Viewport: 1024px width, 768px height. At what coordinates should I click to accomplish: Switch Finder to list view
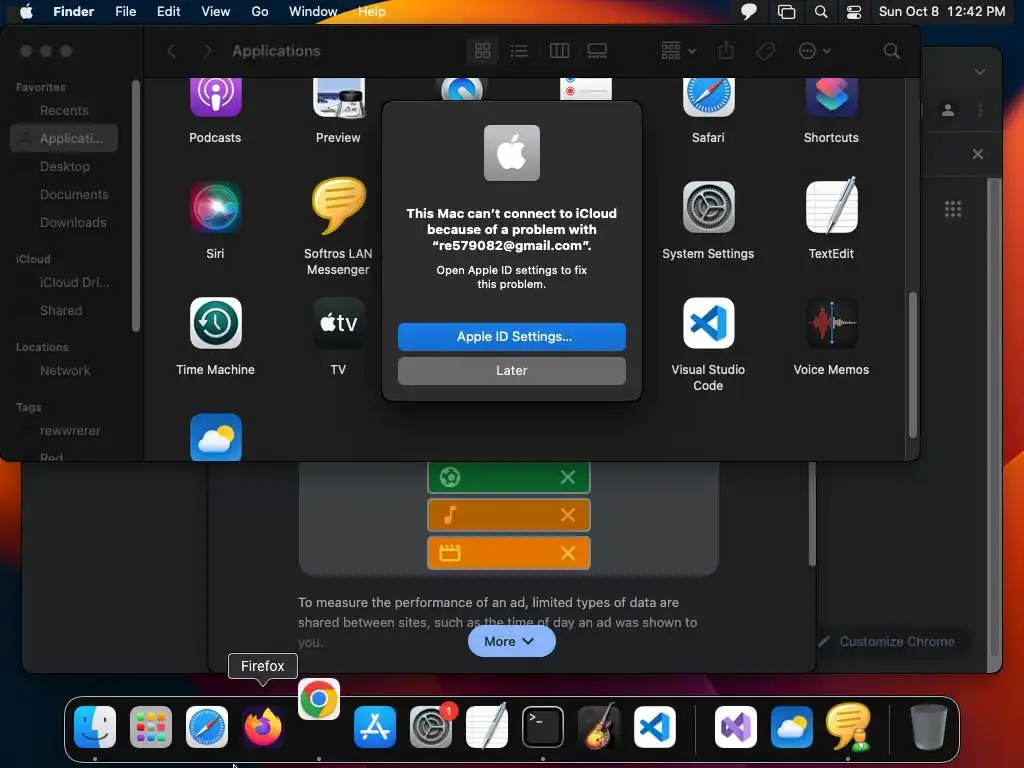pyautogui.click(x=519, y=51)
